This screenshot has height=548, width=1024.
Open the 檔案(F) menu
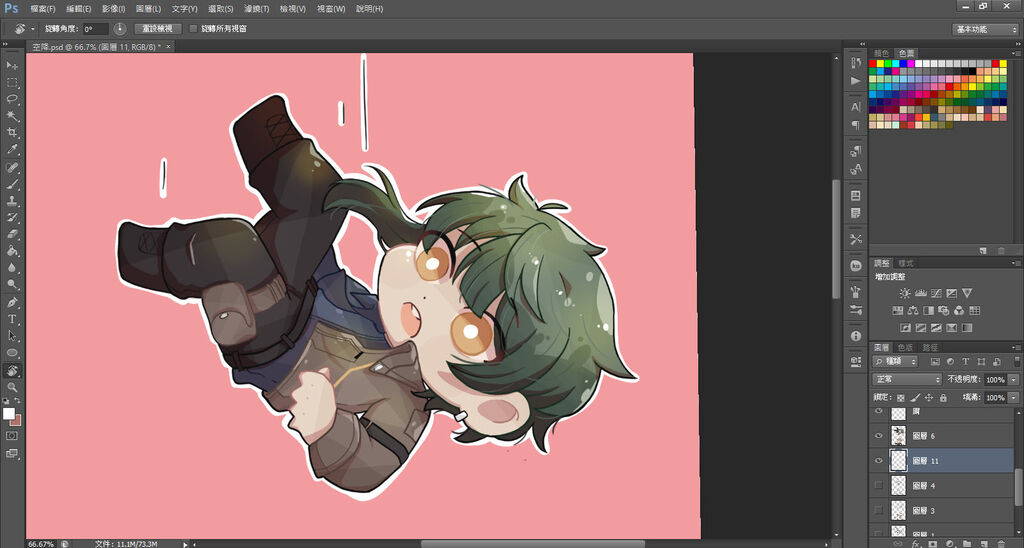click(x=42, y=9)
